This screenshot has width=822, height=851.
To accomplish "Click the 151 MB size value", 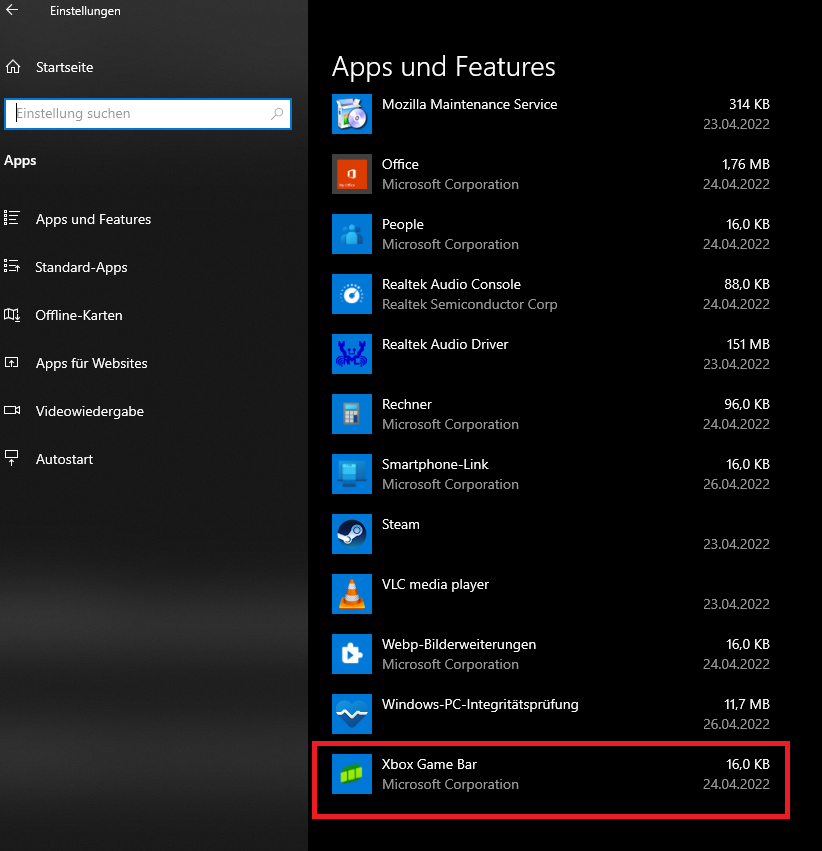I will click(x=748, y=344).
